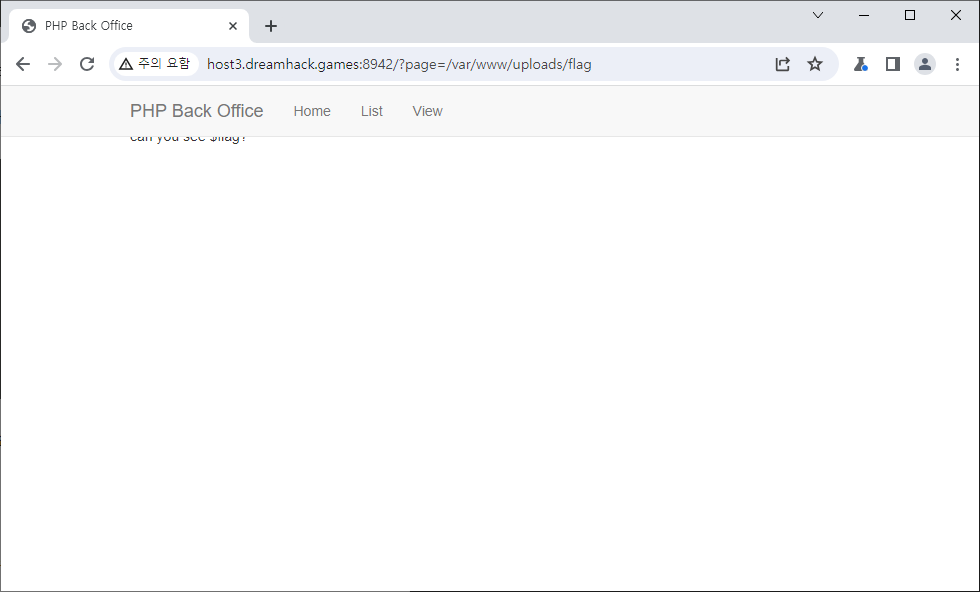Open the View nav item
The height and width of the screenshot is (592, 980).
point(427,111)
